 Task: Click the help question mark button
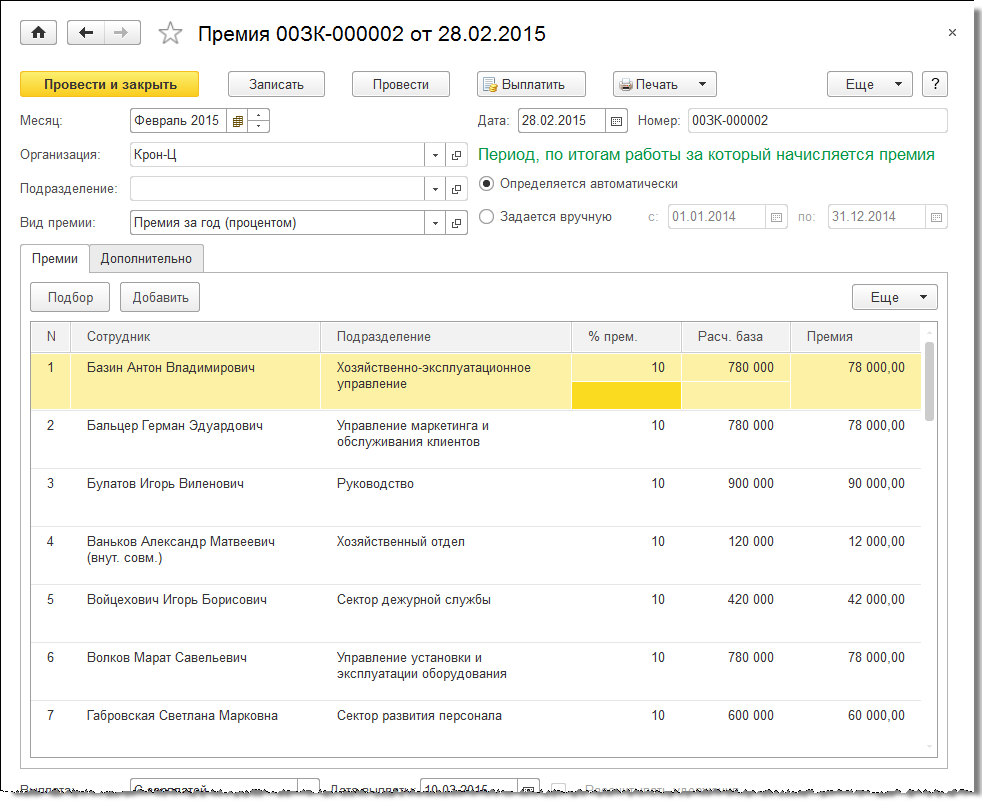pyautogui.click(x=934, y=85)
